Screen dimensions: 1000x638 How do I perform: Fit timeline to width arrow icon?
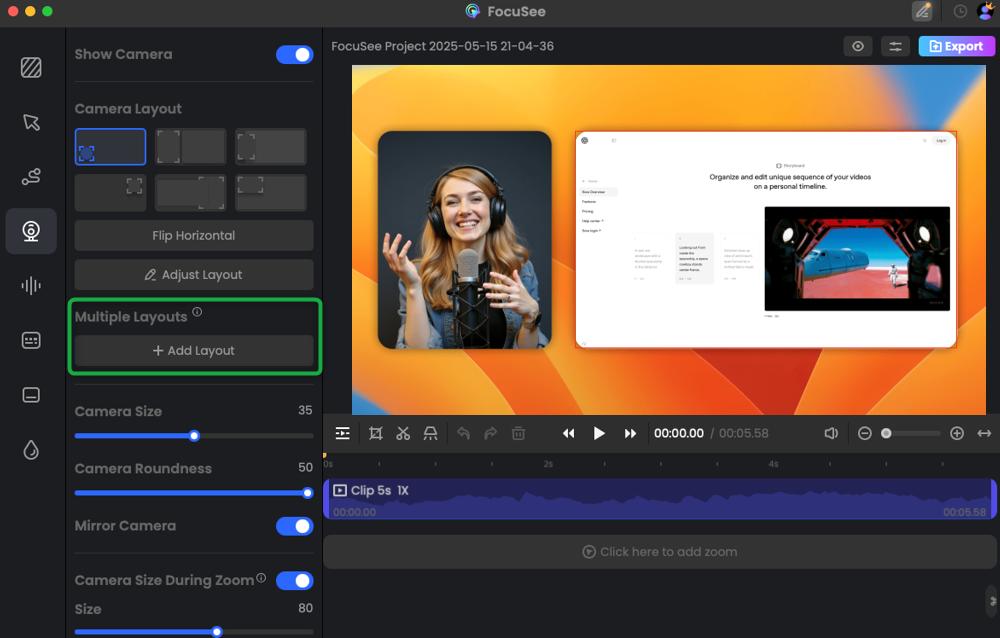pyautogui.click(x=984, y=433)
